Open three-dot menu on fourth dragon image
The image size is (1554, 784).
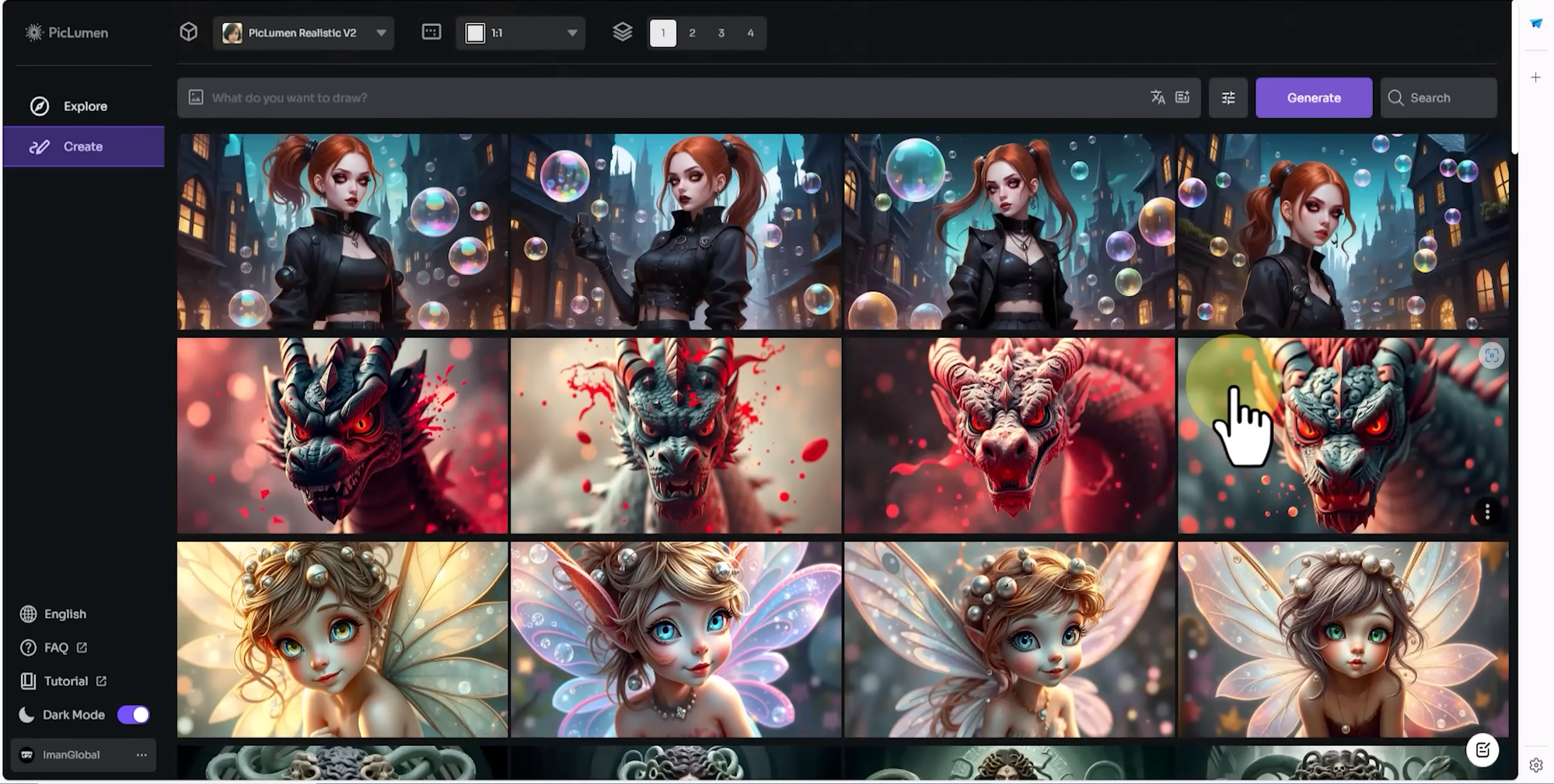pos(1487,511)
